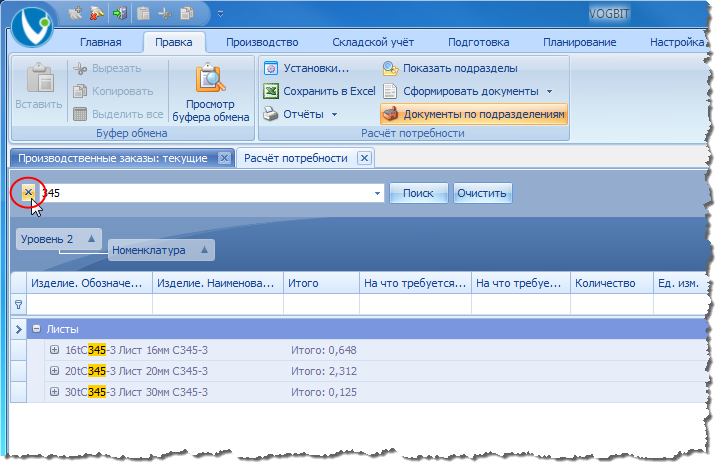The image size is (719, 466).
Task: Select the Производственные заказы: текущие document tab
Action: (113, 158)
